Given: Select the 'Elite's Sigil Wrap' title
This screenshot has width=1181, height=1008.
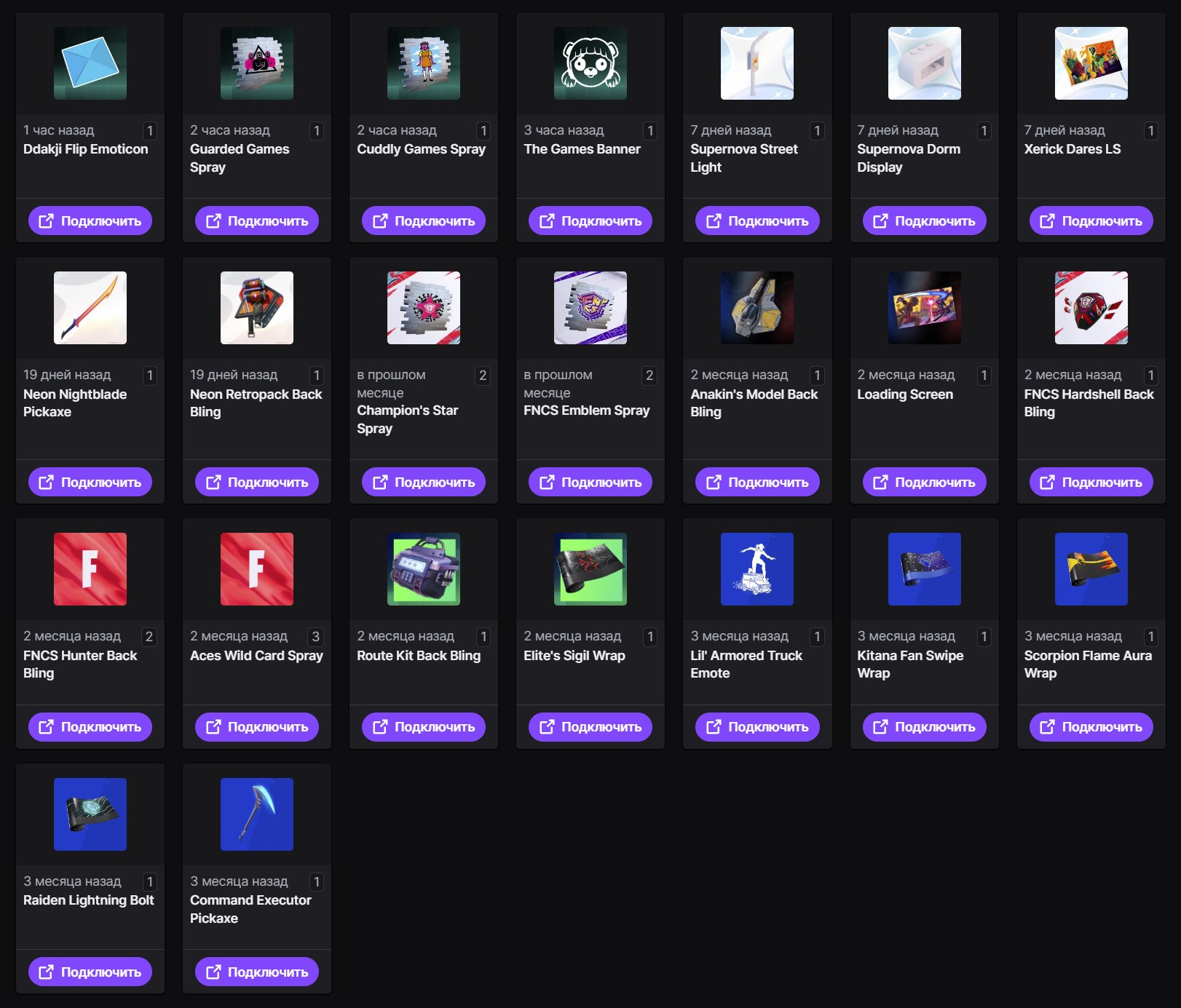Looking at the screenshot, I should point(574,655).
